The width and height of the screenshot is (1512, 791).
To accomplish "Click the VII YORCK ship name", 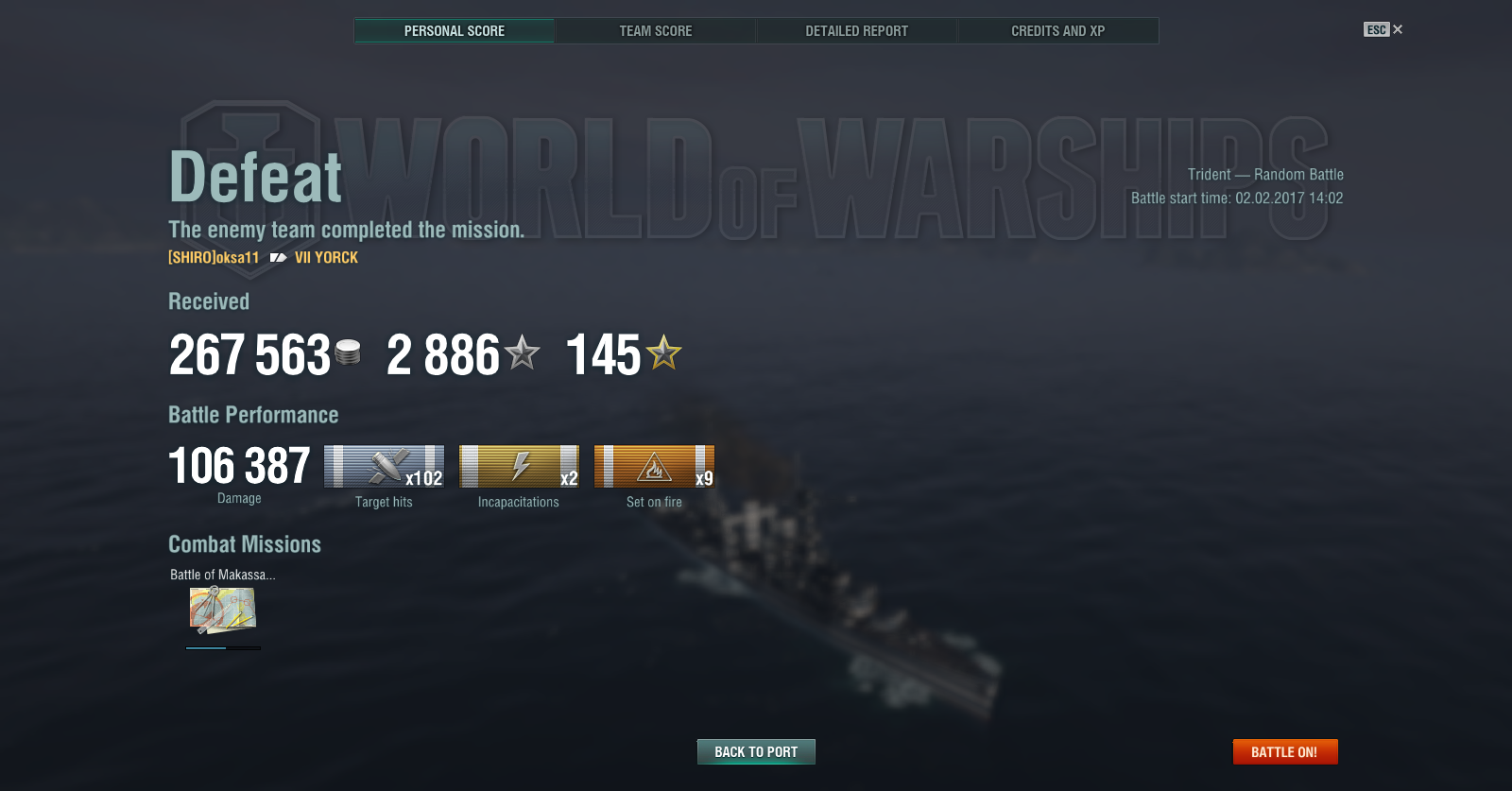I will (326, 257).
